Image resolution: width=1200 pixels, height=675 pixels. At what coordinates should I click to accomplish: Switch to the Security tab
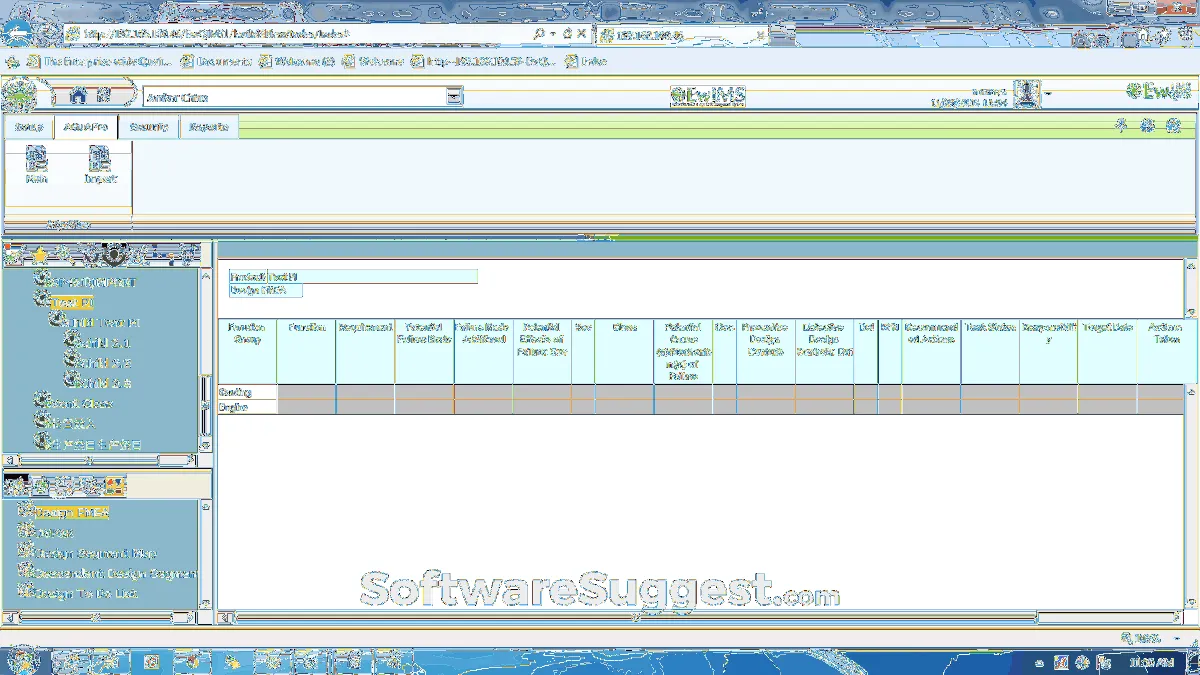(x=149, y=127)
